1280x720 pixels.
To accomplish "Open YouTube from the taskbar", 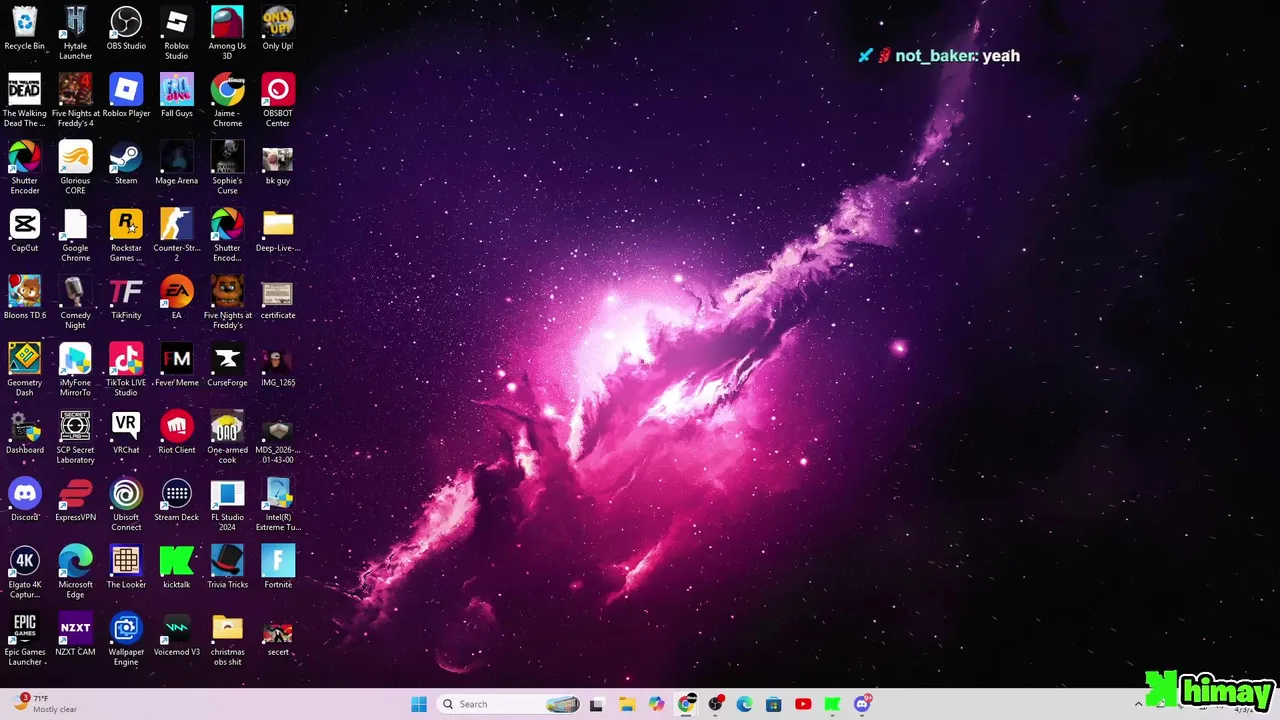I will point(803,704).
